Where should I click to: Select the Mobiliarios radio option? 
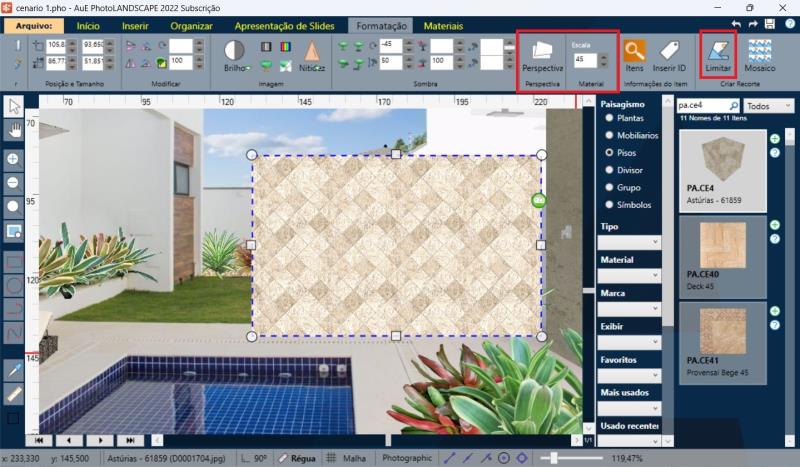tap(607, 135)
